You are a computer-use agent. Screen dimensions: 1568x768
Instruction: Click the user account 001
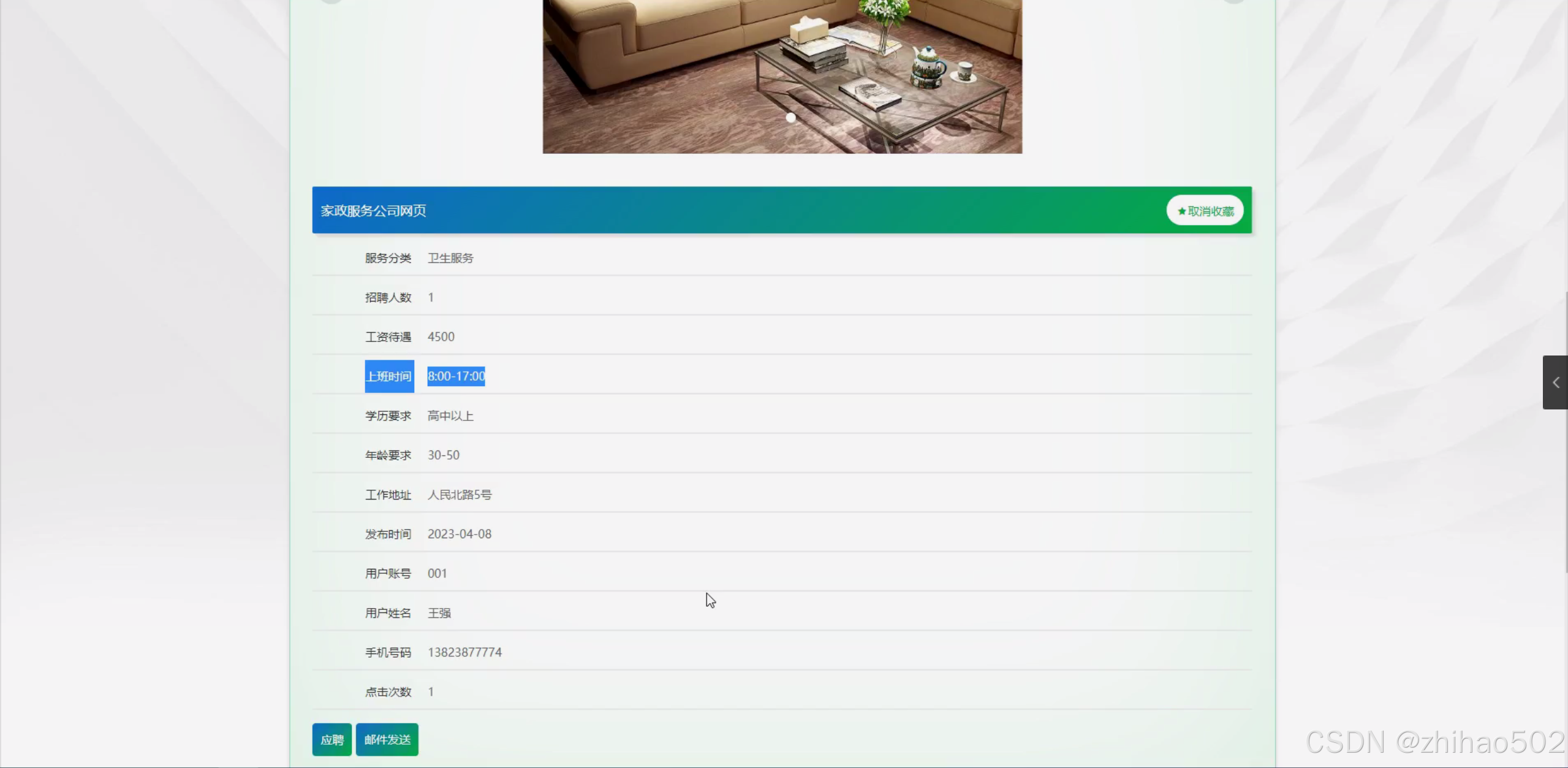click(437, 574)
